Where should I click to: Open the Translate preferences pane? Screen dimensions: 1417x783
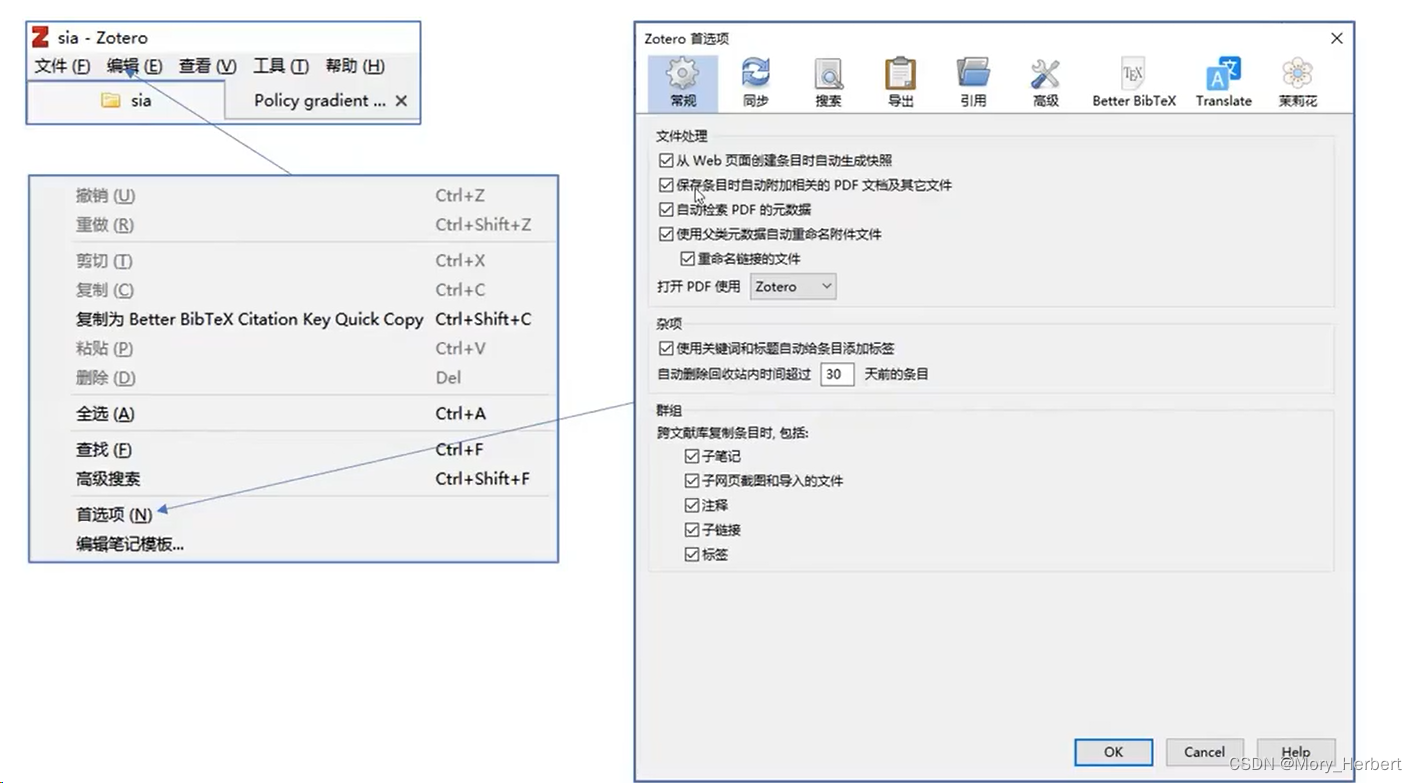1223,83
